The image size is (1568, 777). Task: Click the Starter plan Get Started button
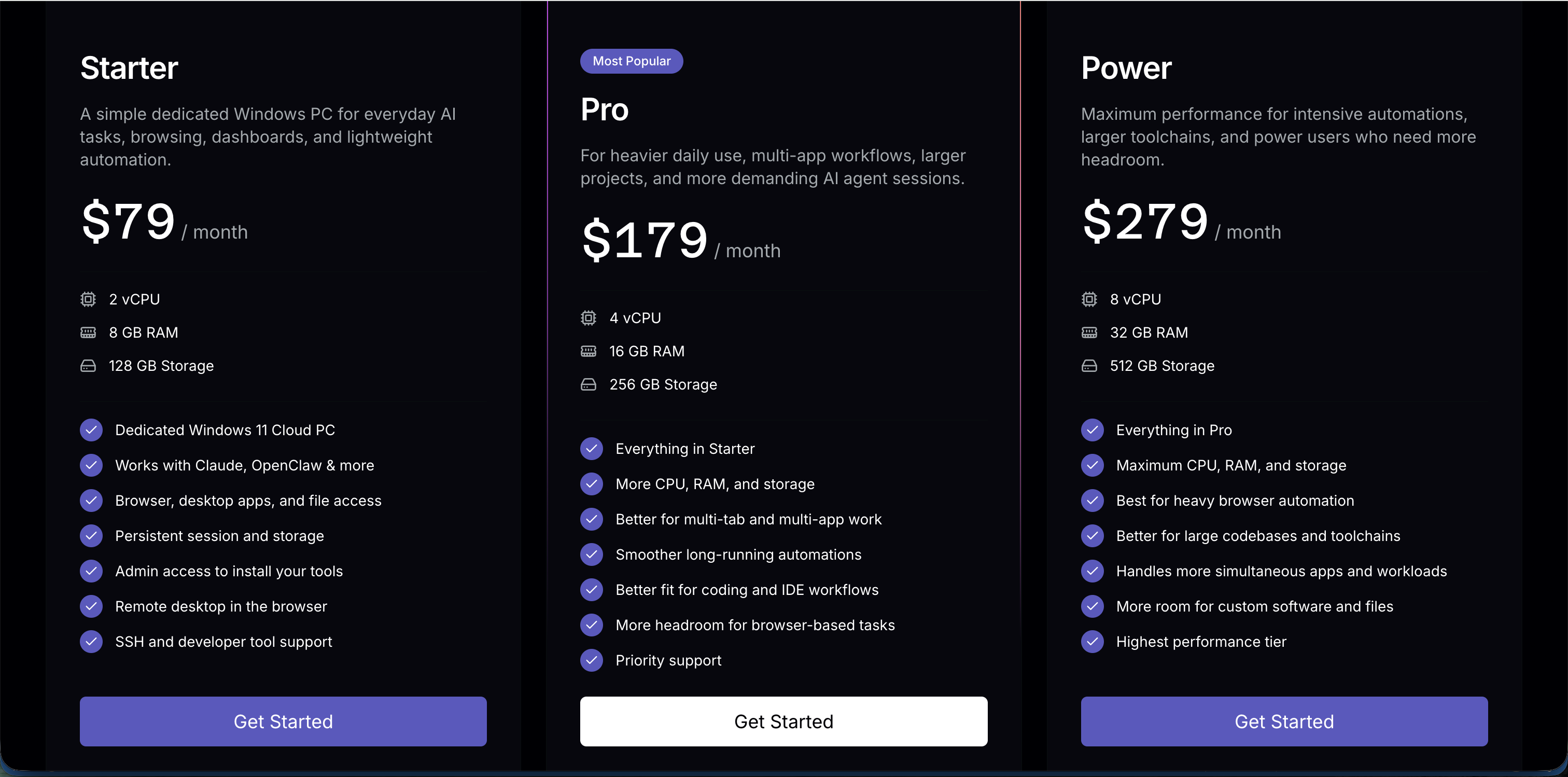(x=283, y=721)
